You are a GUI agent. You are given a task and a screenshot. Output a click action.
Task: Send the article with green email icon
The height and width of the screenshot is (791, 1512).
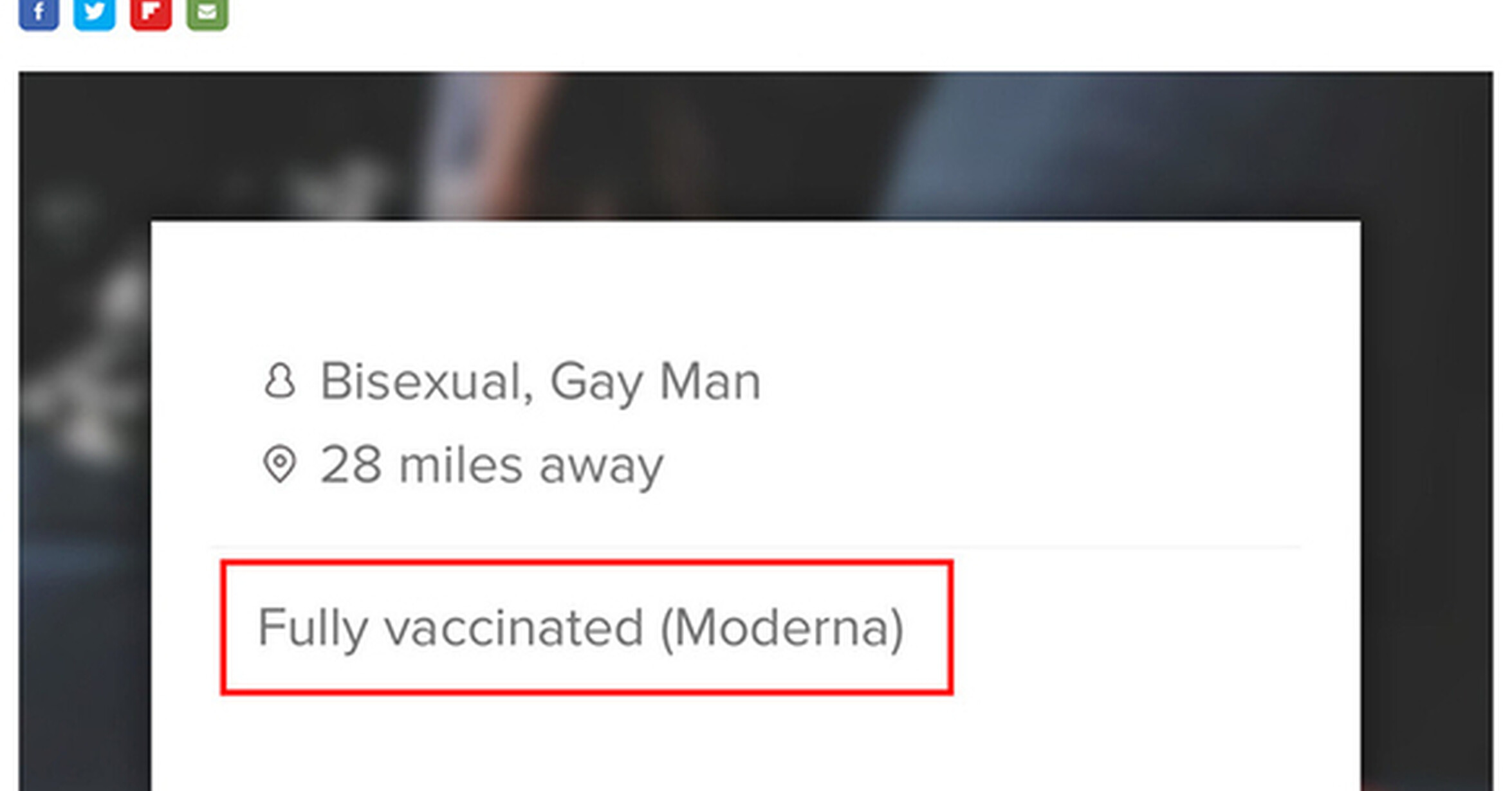coord(207,13)
